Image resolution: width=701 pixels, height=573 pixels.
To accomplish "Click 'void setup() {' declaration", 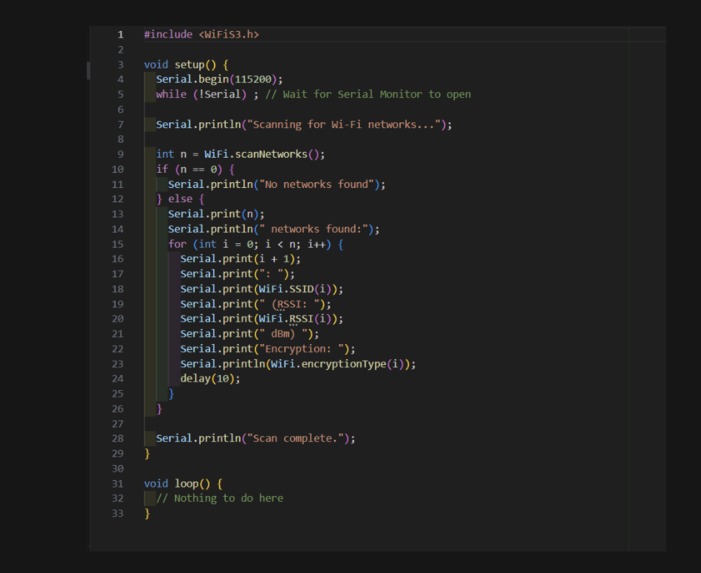I will click(186, 64).
